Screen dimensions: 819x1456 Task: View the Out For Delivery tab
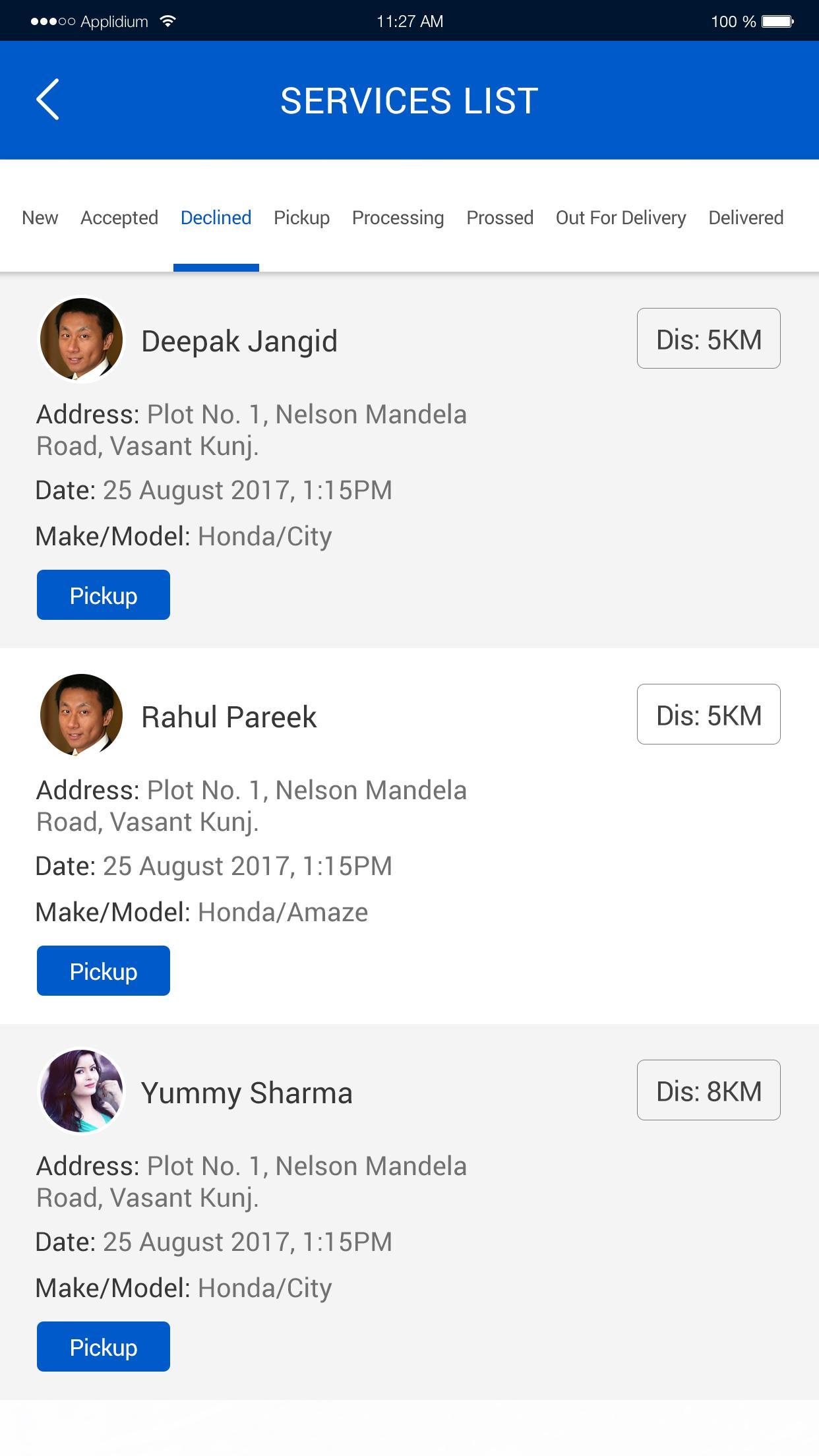(621, 218)
